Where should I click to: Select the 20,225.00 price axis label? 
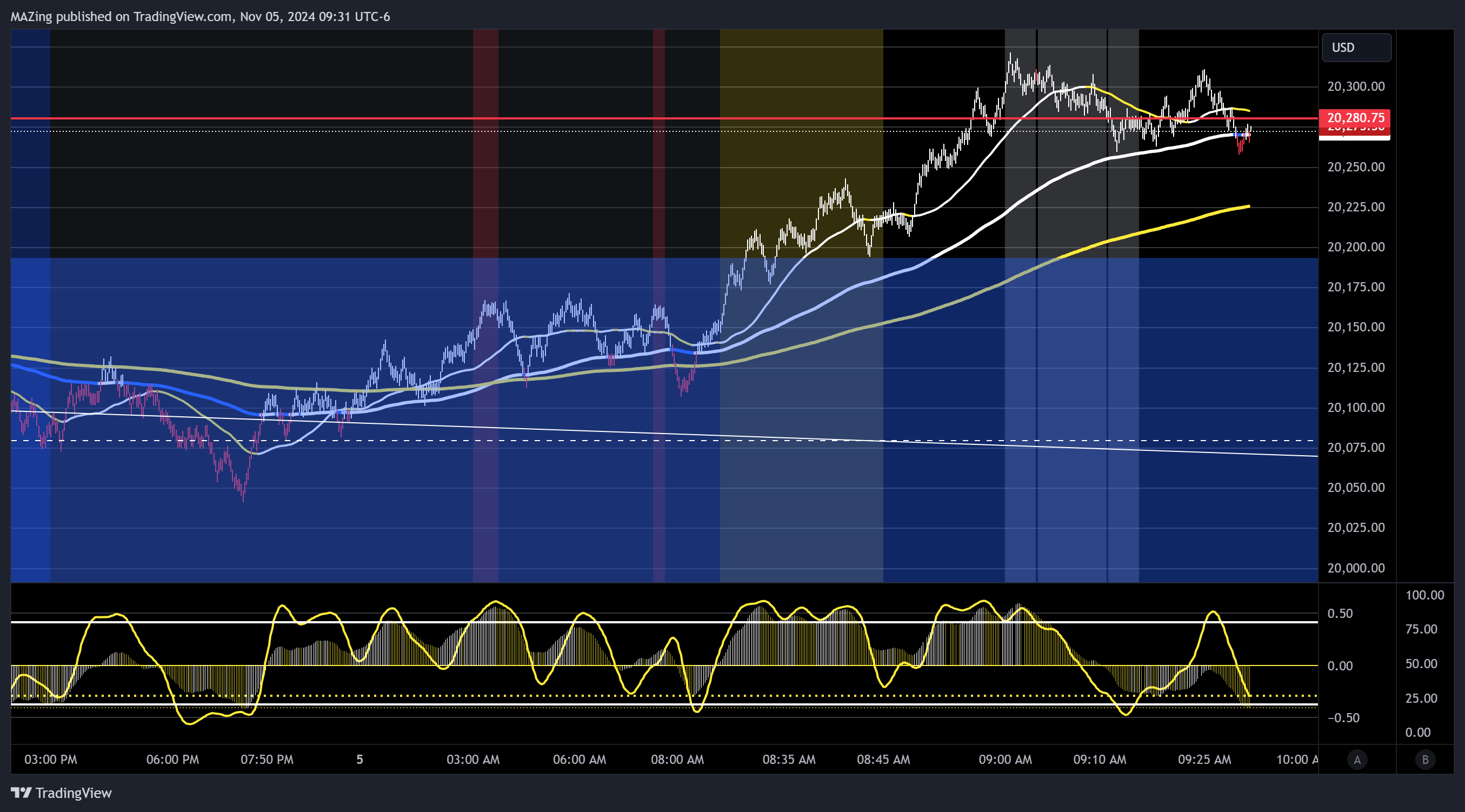coord(1356,207)
